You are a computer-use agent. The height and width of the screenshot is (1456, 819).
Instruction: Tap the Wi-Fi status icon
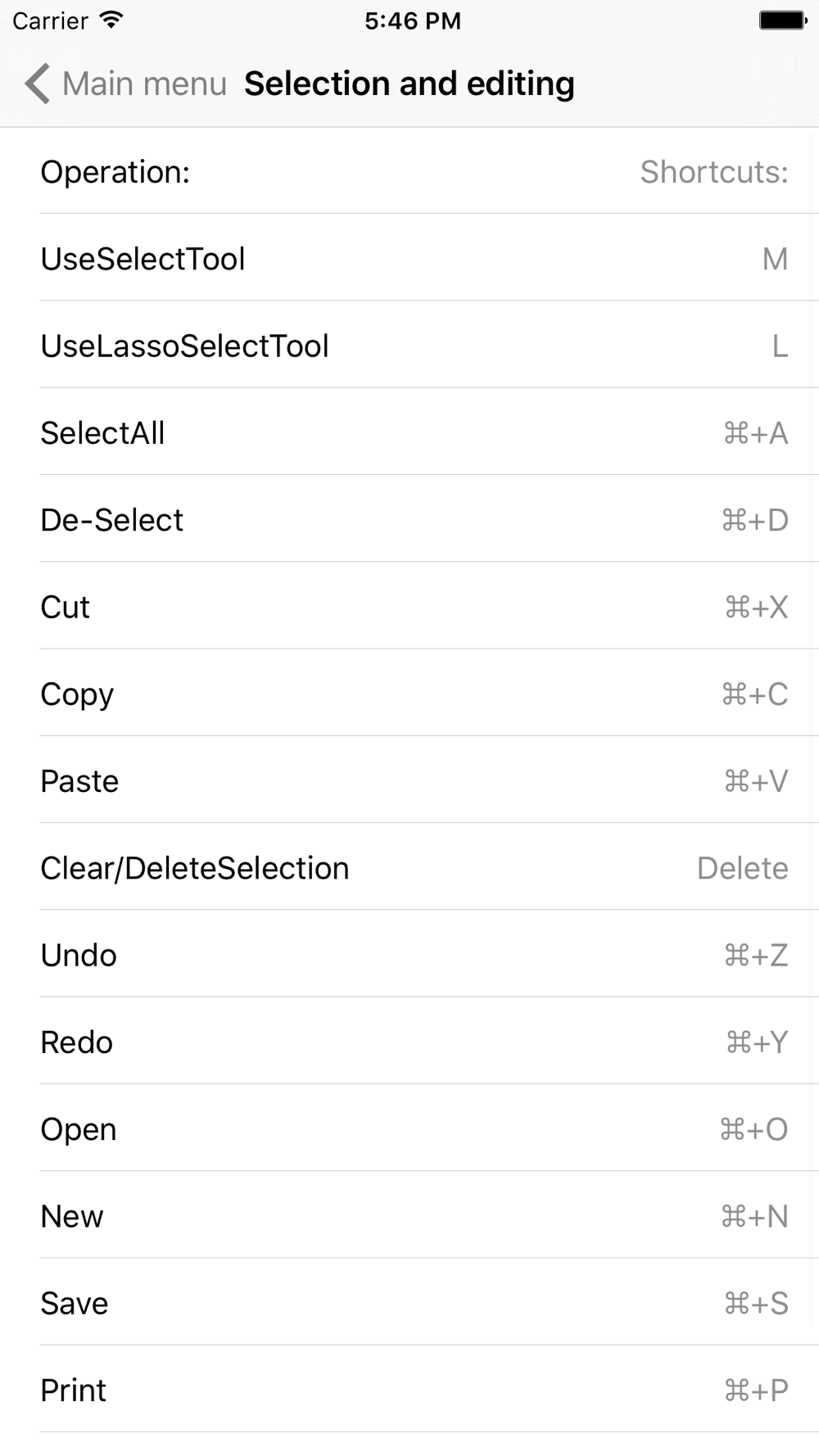pyautogui.click(x=111, y=20)
